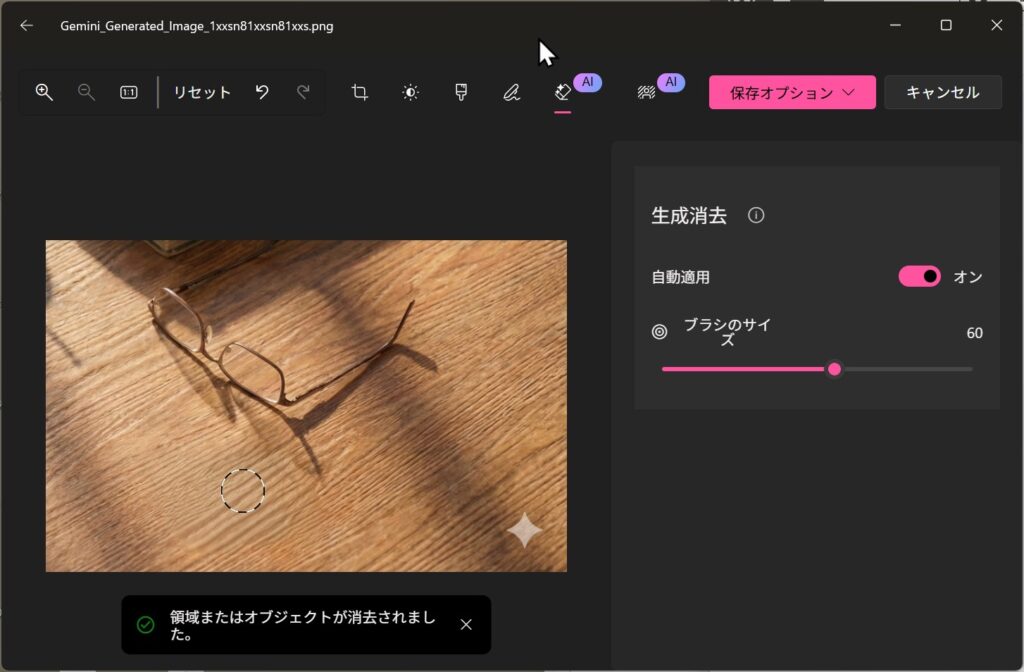Turn off the 自動適用 toggle

(919, 277)
